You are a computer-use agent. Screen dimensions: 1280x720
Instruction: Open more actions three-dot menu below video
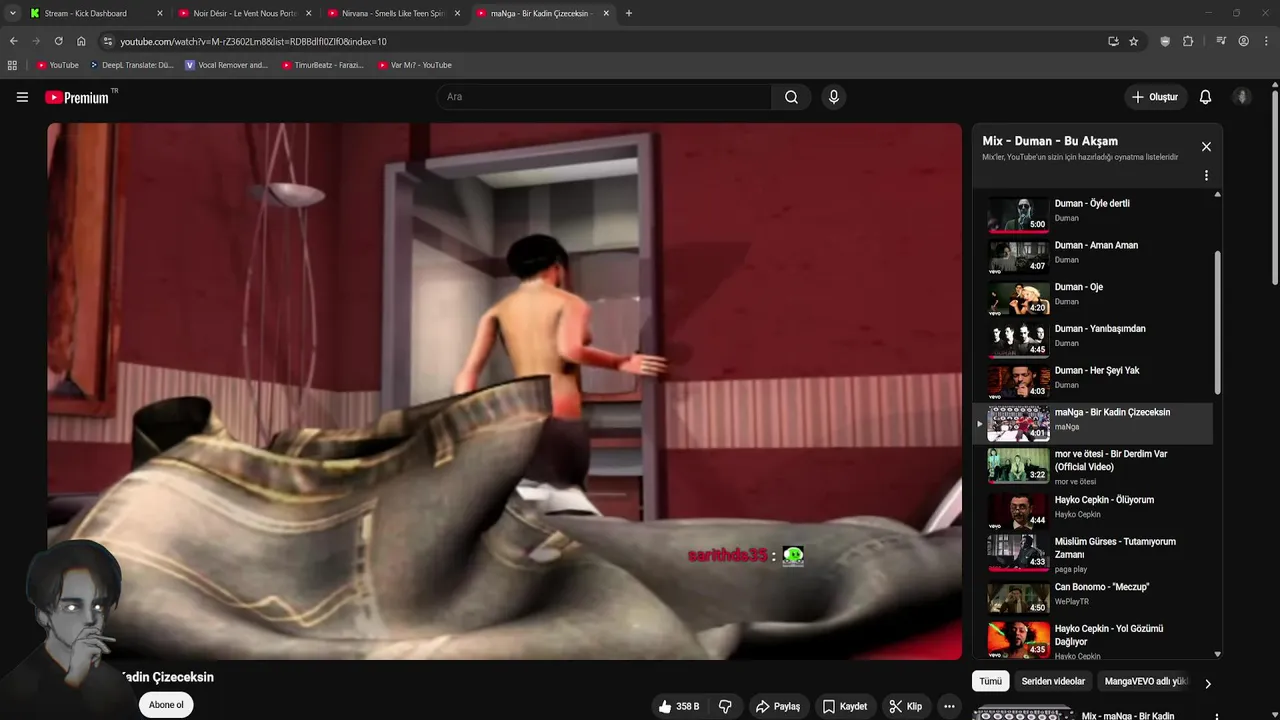point(949,706)
